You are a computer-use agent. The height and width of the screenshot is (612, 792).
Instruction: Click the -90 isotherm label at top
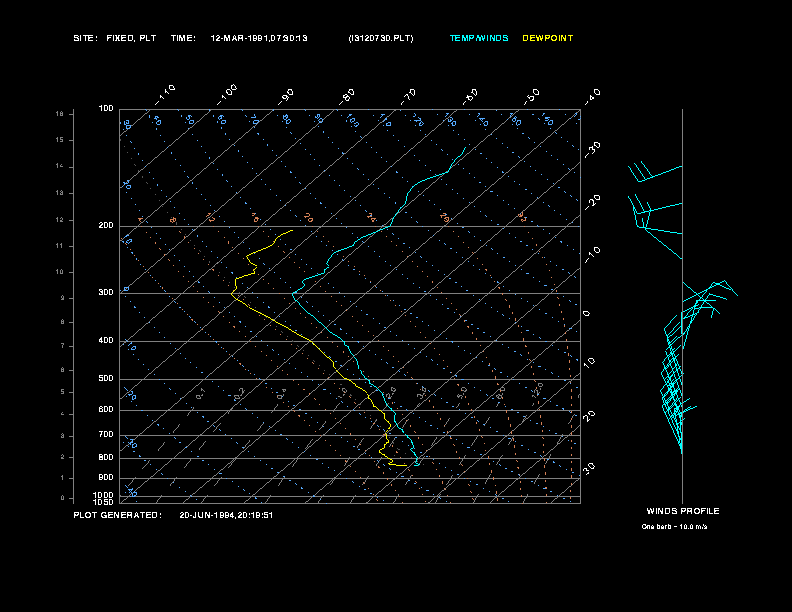point(286,97)
